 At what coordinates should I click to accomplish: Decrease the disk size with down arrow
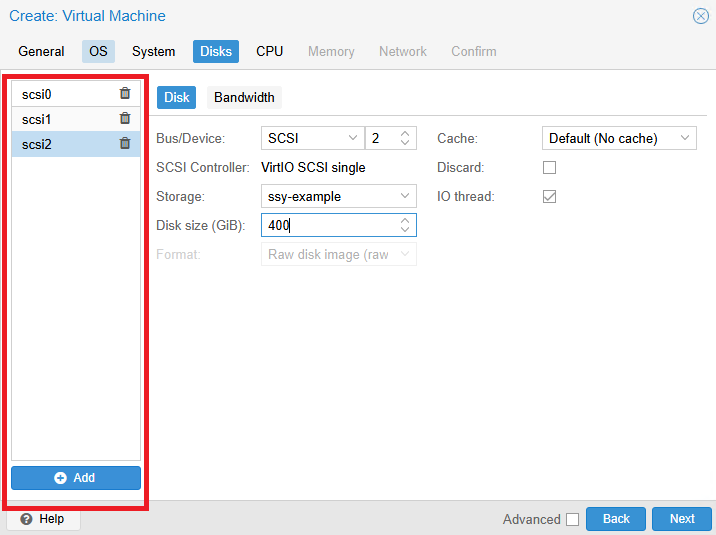[x=405, y=231]
